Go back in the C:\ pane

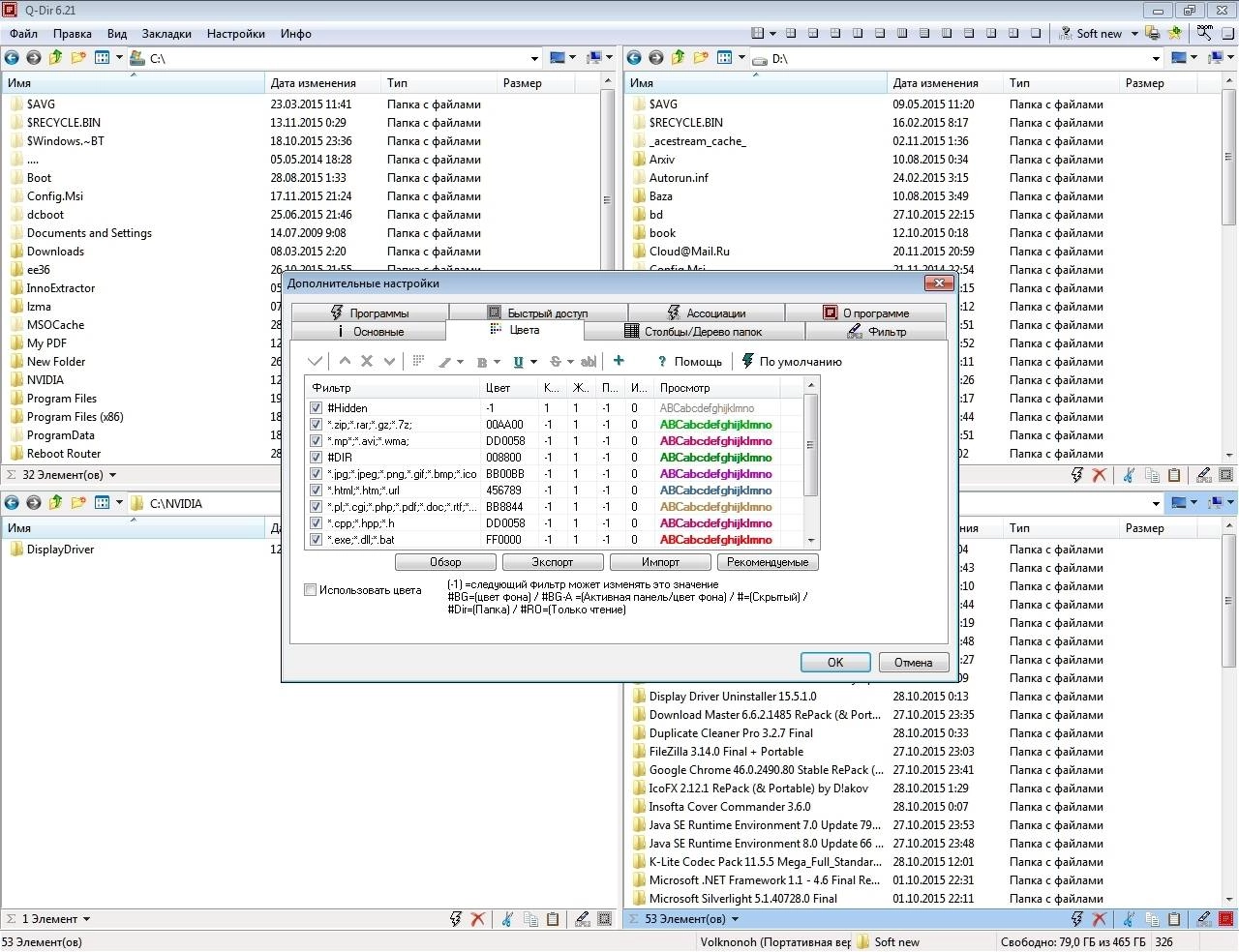click(12, 58)
